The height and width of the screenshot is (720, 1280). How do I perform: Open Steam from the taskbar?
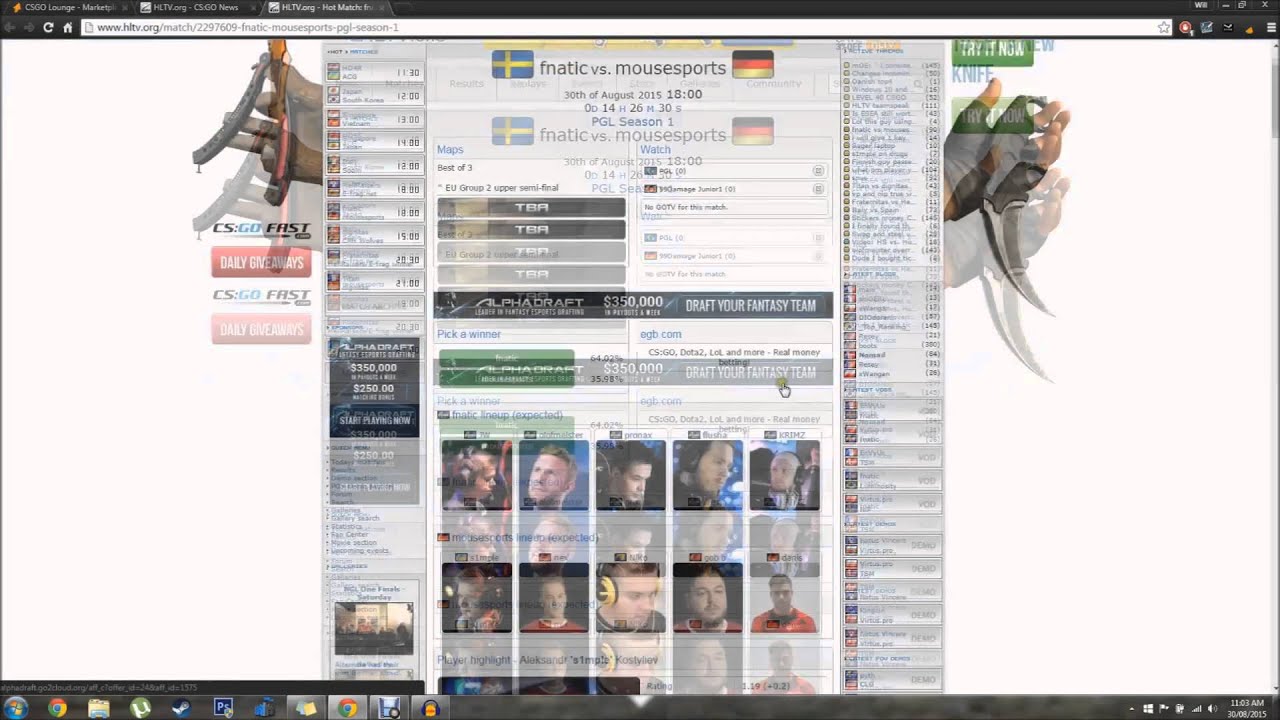click(x=181, y=708)
